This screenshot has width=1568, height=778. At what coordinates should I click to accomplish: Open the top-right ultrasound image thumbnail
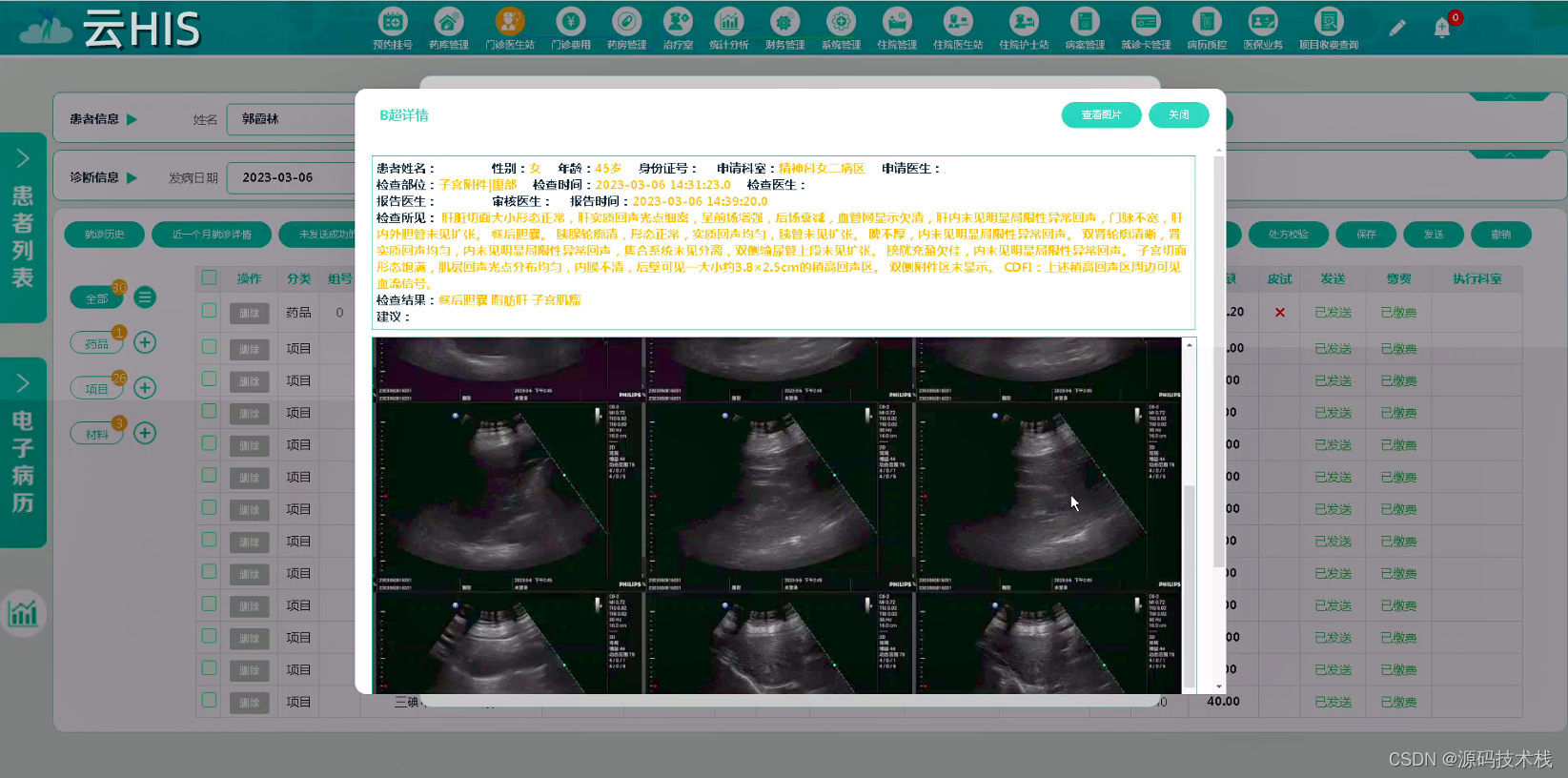coord(1047,369)
